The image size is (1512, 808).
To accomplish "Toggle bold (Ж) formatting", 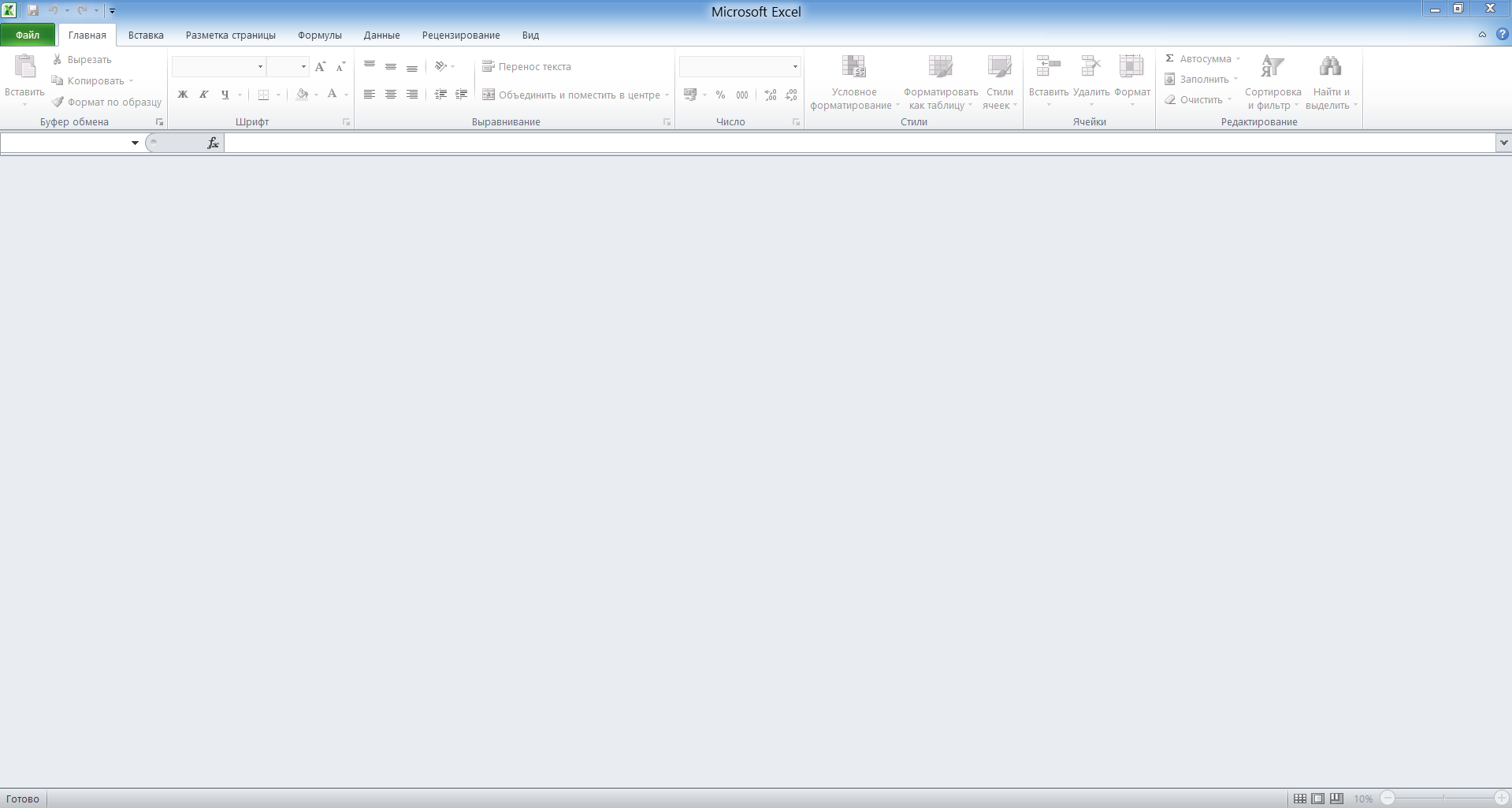I will click(x=183, y=95).
